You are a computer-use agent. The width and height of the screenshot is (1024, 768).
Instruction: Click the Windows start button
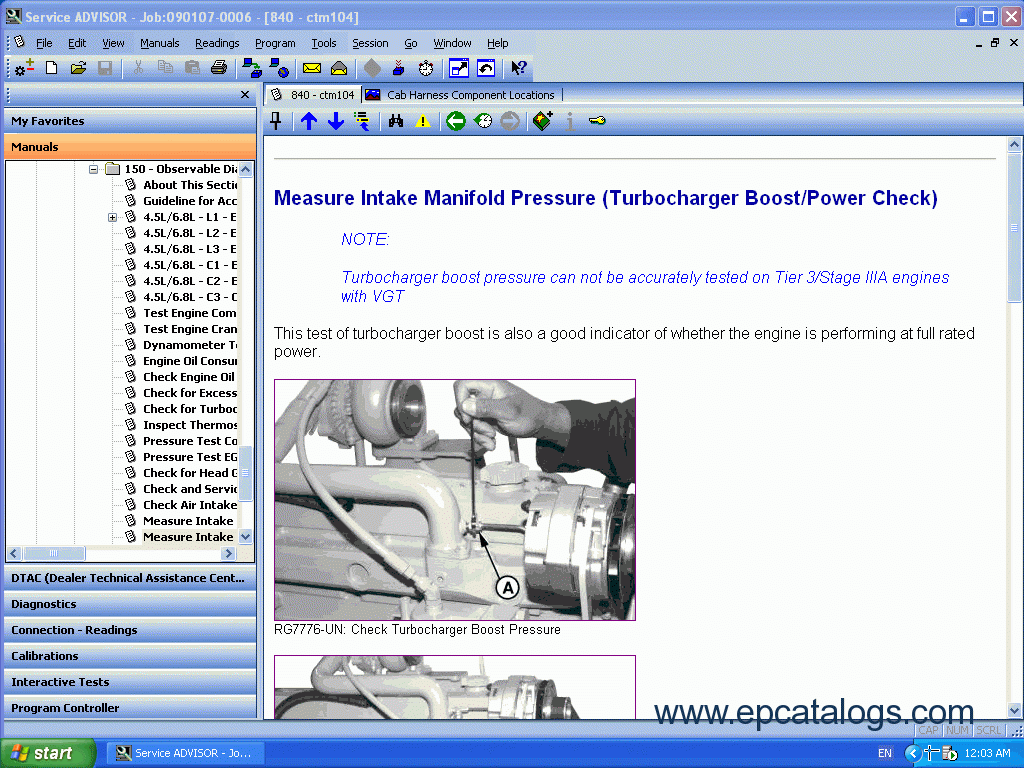coord(47,753)
